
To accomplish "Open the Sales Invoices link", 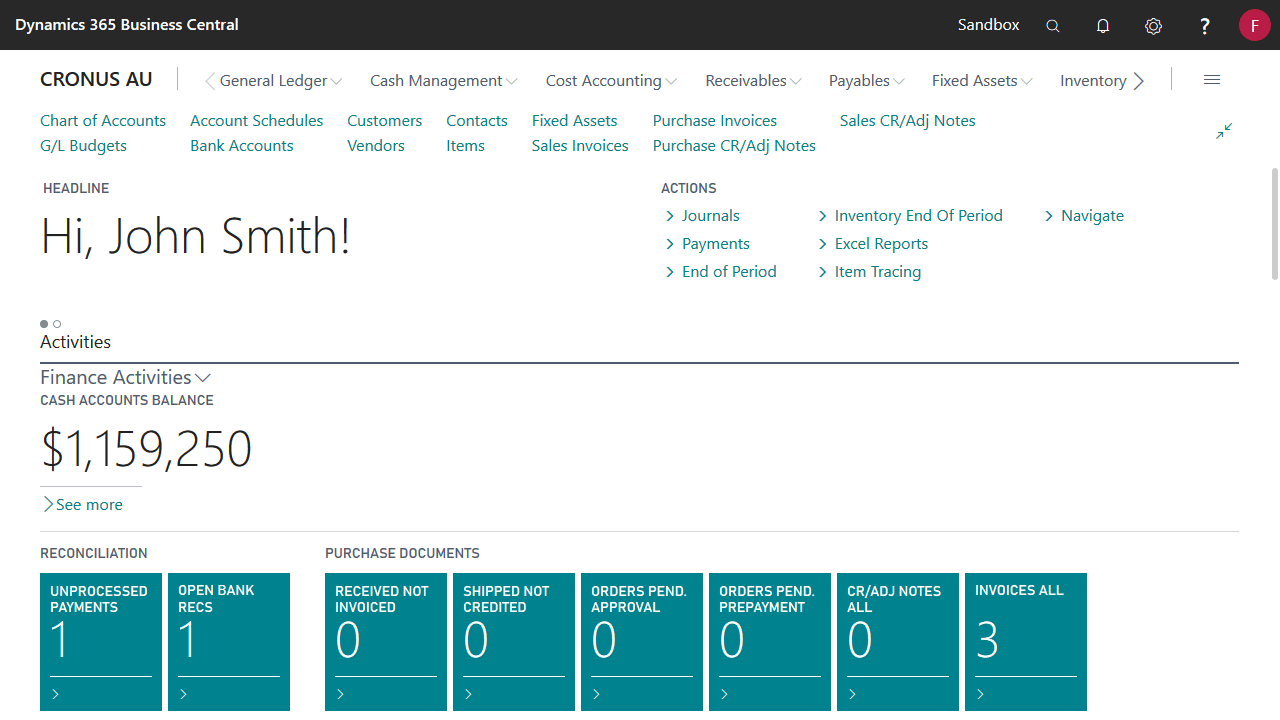I will tap(580, 146).
